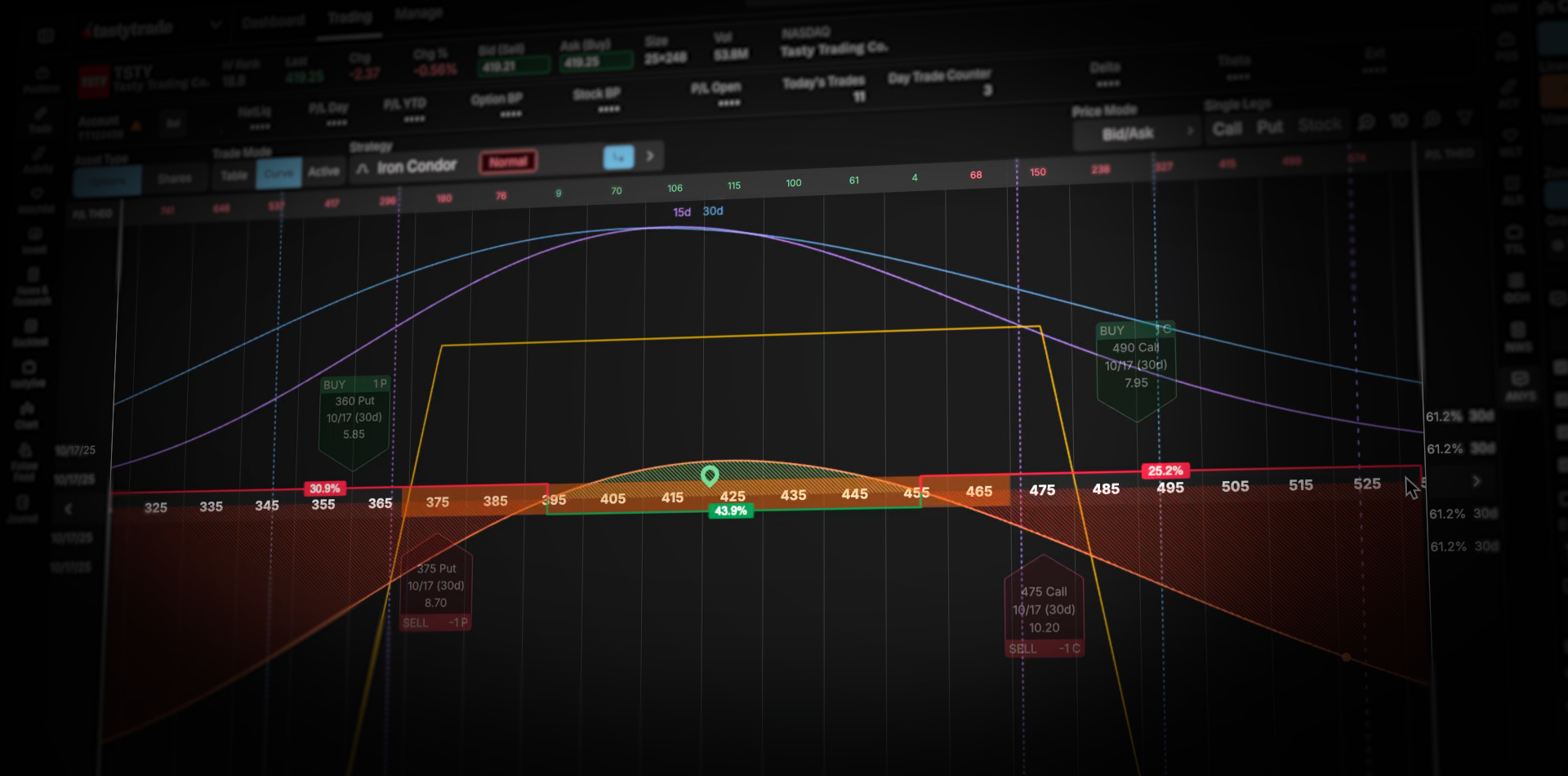Click the 475 strike on the axis

[1042, 490]
